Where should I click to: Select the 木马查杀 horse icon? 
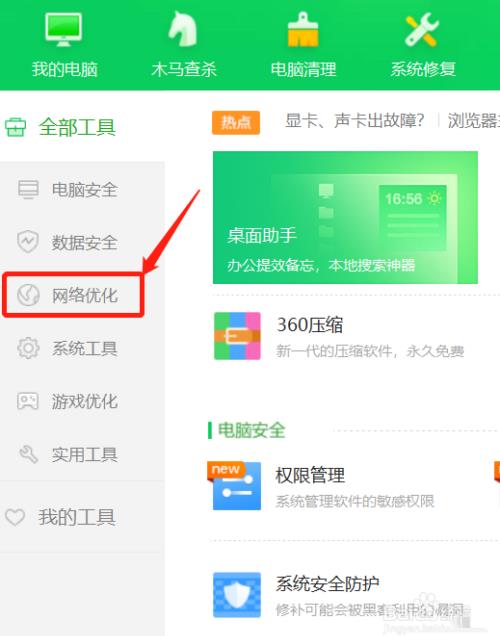[x=183, y=28]
